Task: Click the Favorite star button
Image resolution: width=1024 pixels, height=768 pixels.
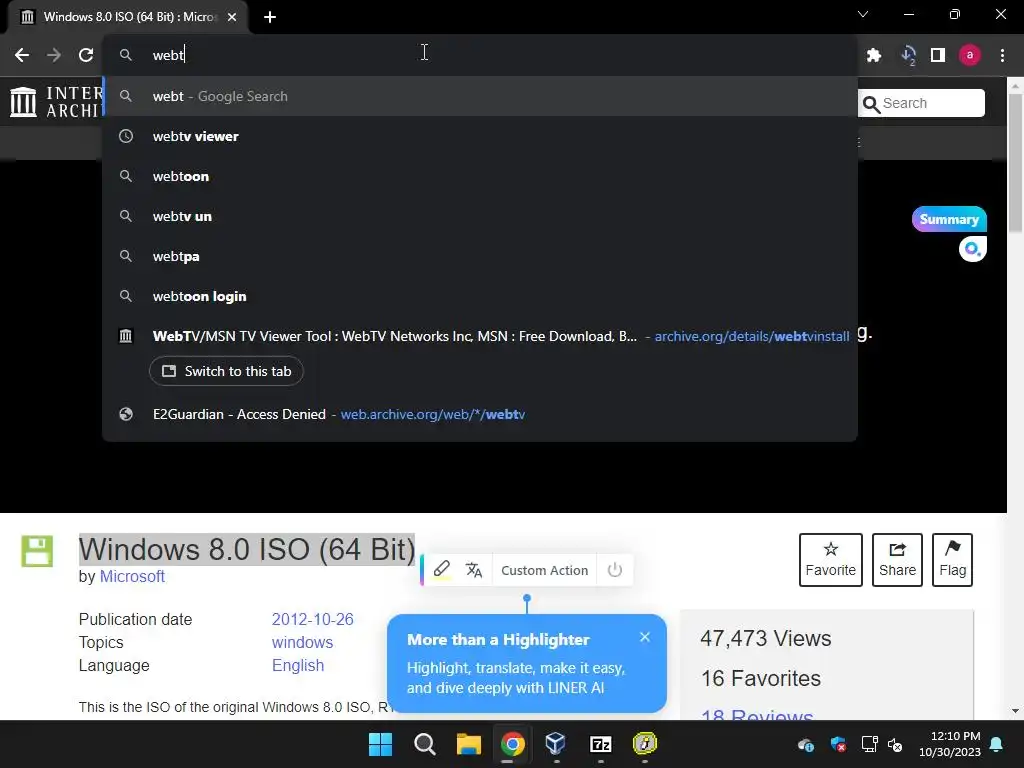Action: [x=831, y=560]
